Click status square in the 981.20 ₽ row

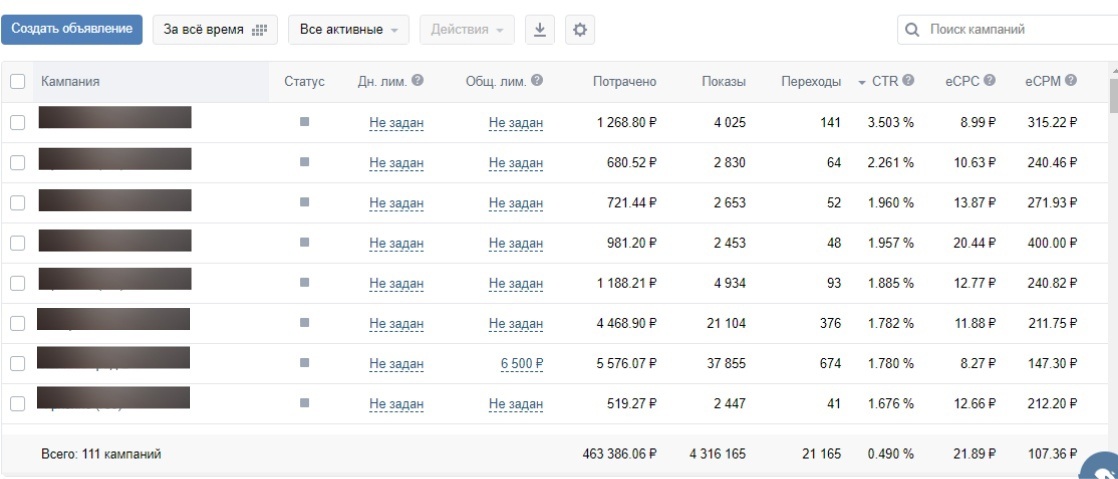[304, 242]
